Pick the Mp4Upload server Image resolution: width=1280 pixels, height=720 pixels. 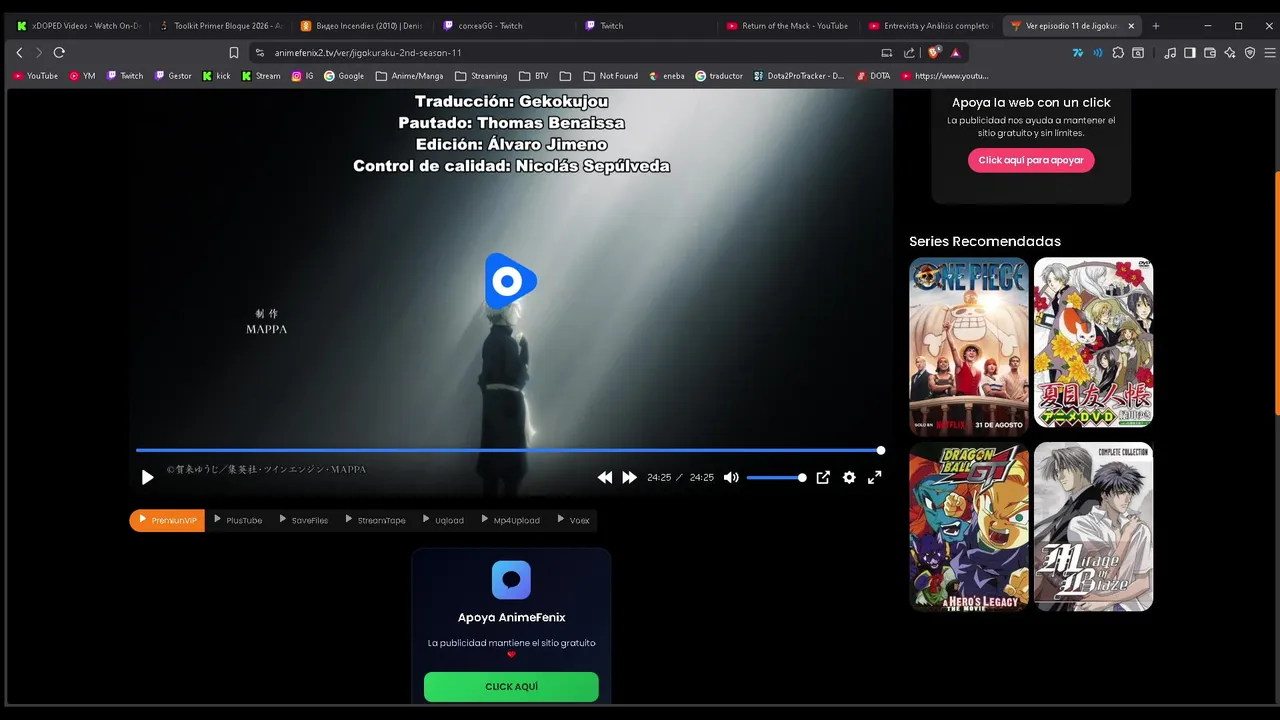click(x=510, y=520)
